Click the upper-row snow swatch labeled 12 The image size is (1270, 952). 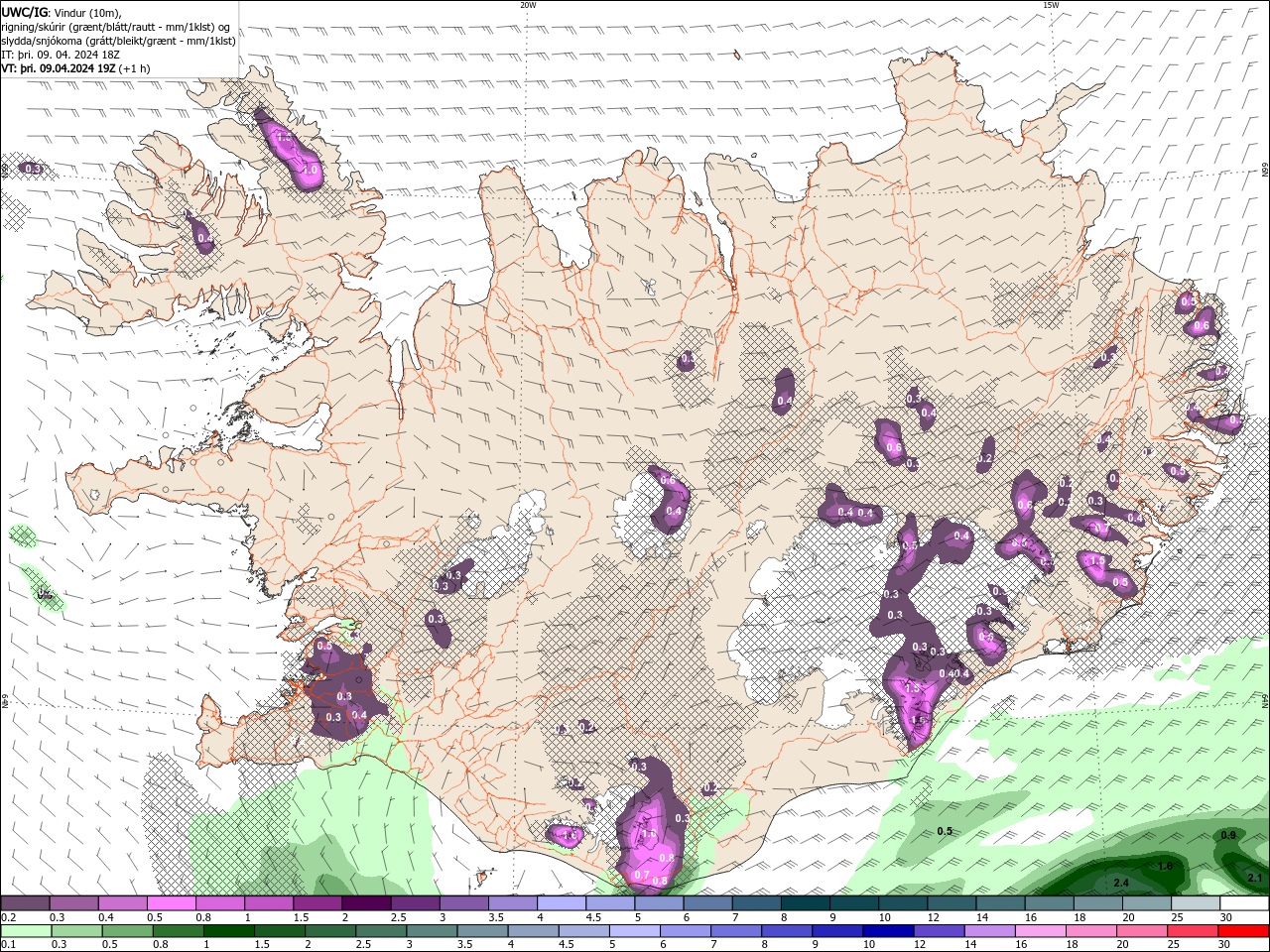[951, 903]
